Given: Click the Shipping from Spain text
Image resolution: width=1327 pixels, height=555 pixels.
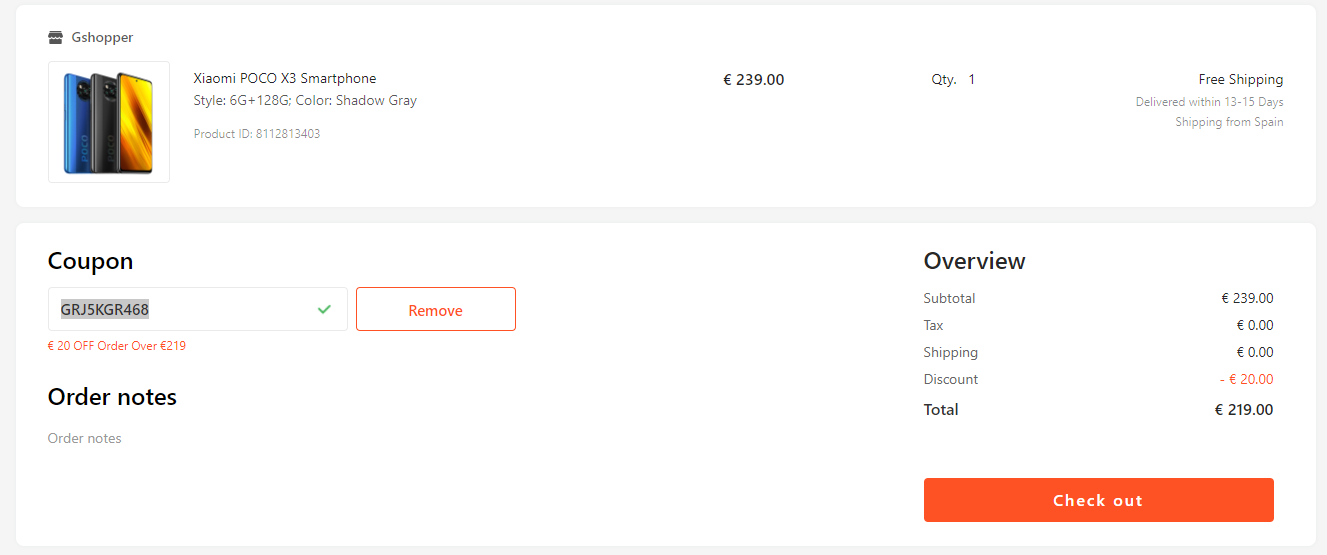Looking at the screenshot, I should (1229, 122).
